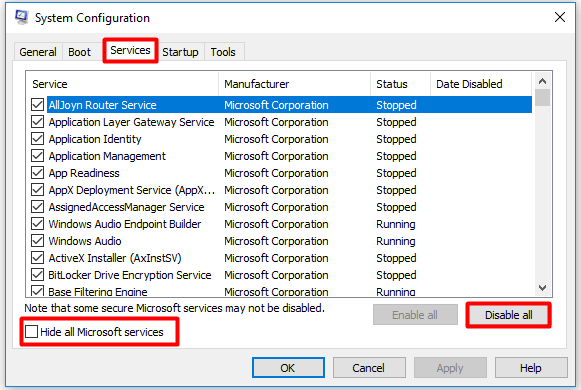The image size is (581, 390).
Task: Select the Windows Audio row name
Action: 85,241
